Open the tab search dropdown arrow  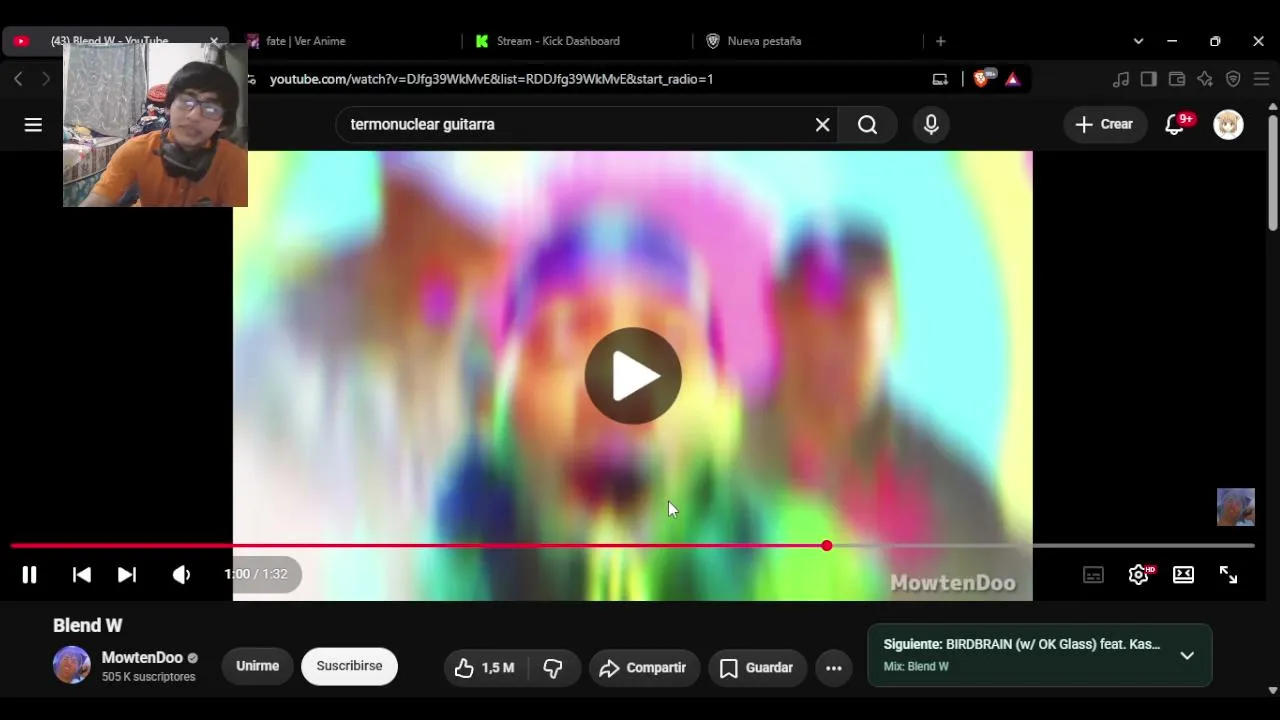pyautogui.click(x=1138, y=41)
